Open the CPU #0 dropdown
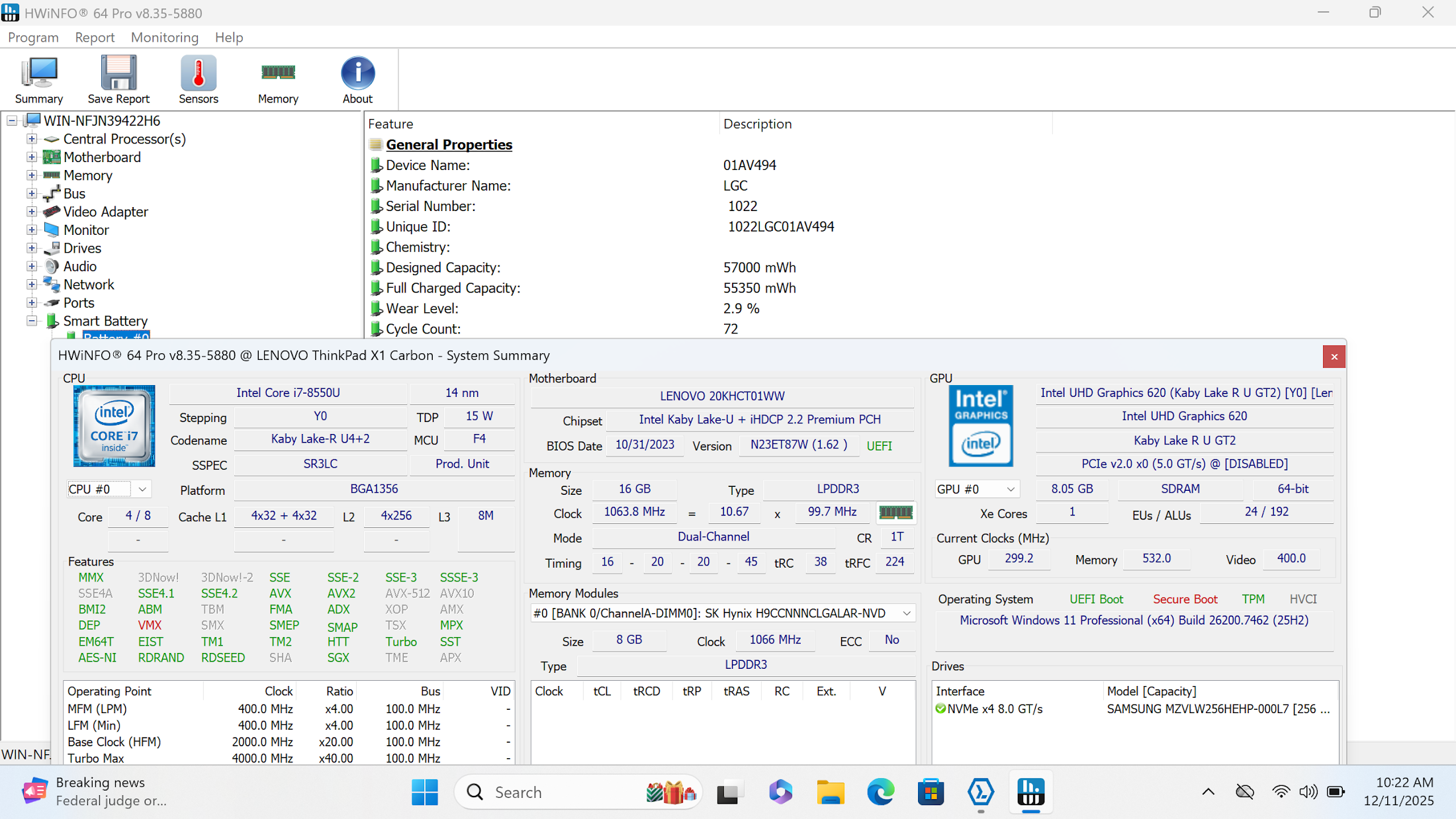 point(109,490)
